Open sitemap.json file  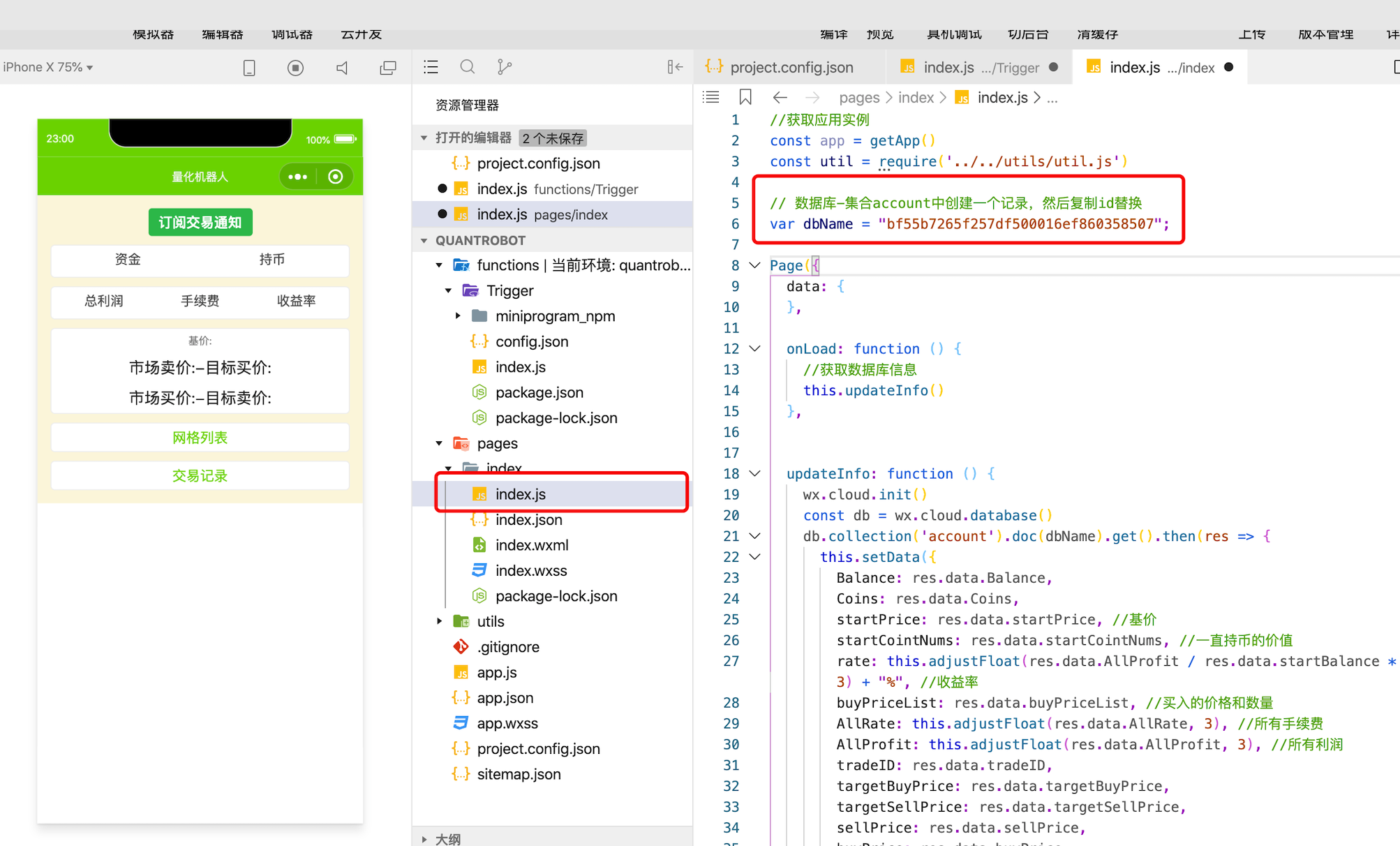click(x=553, y=774)
